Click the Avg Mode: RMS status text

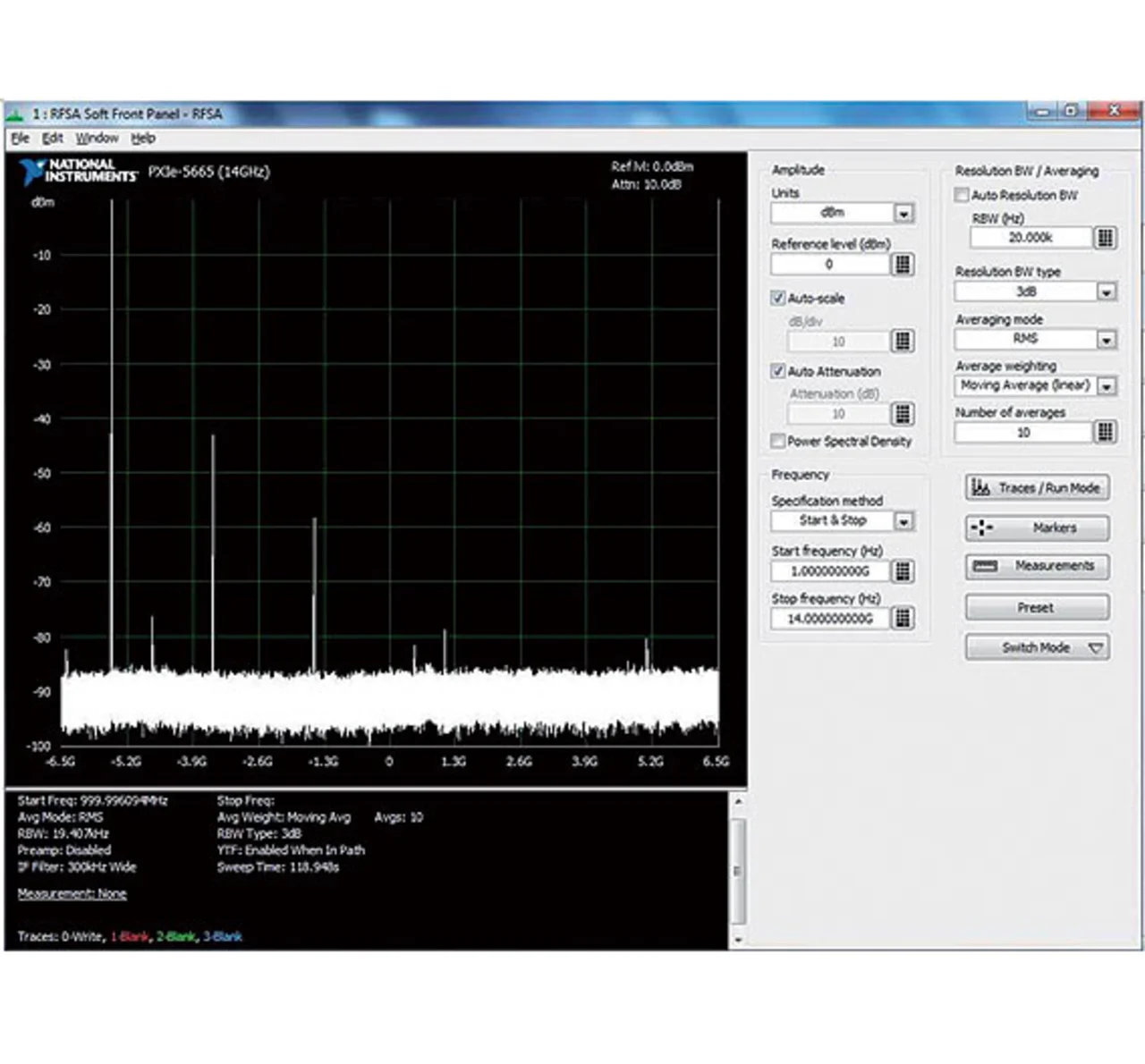click(60, 817)
